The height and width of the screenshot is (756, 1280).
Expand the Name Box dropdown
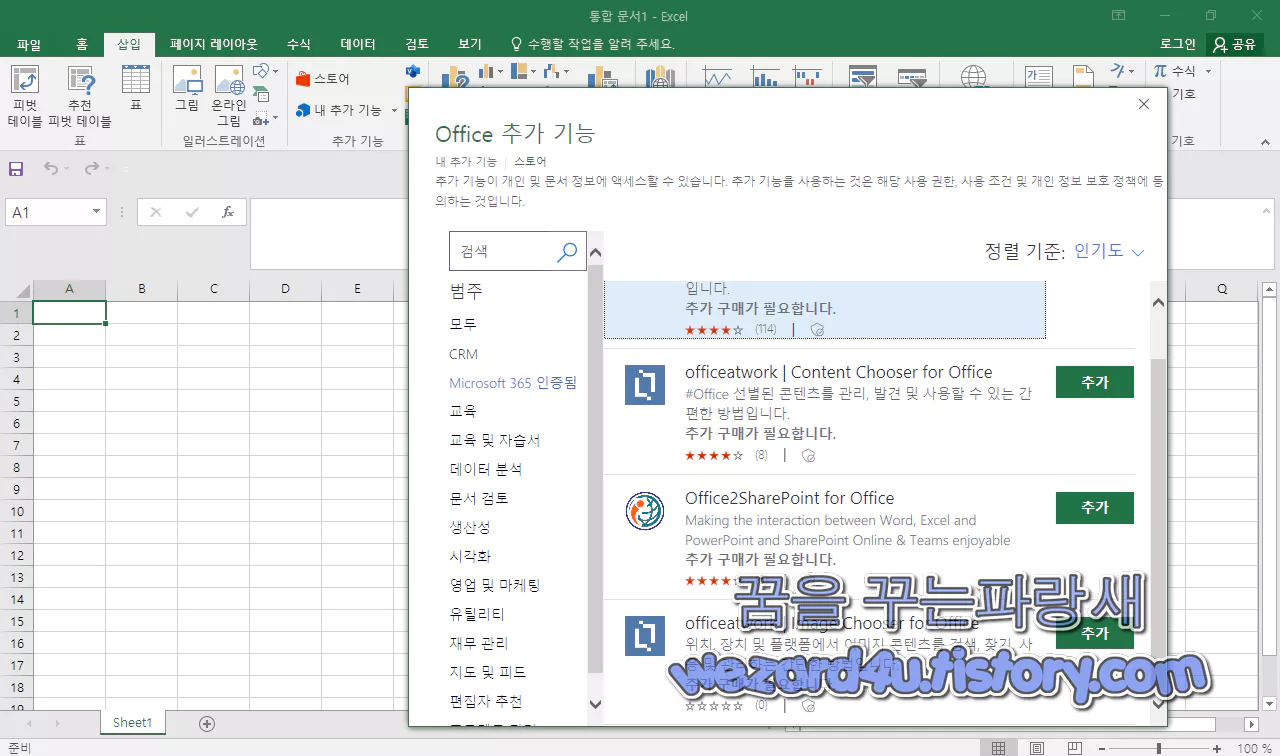coord(97,212)
